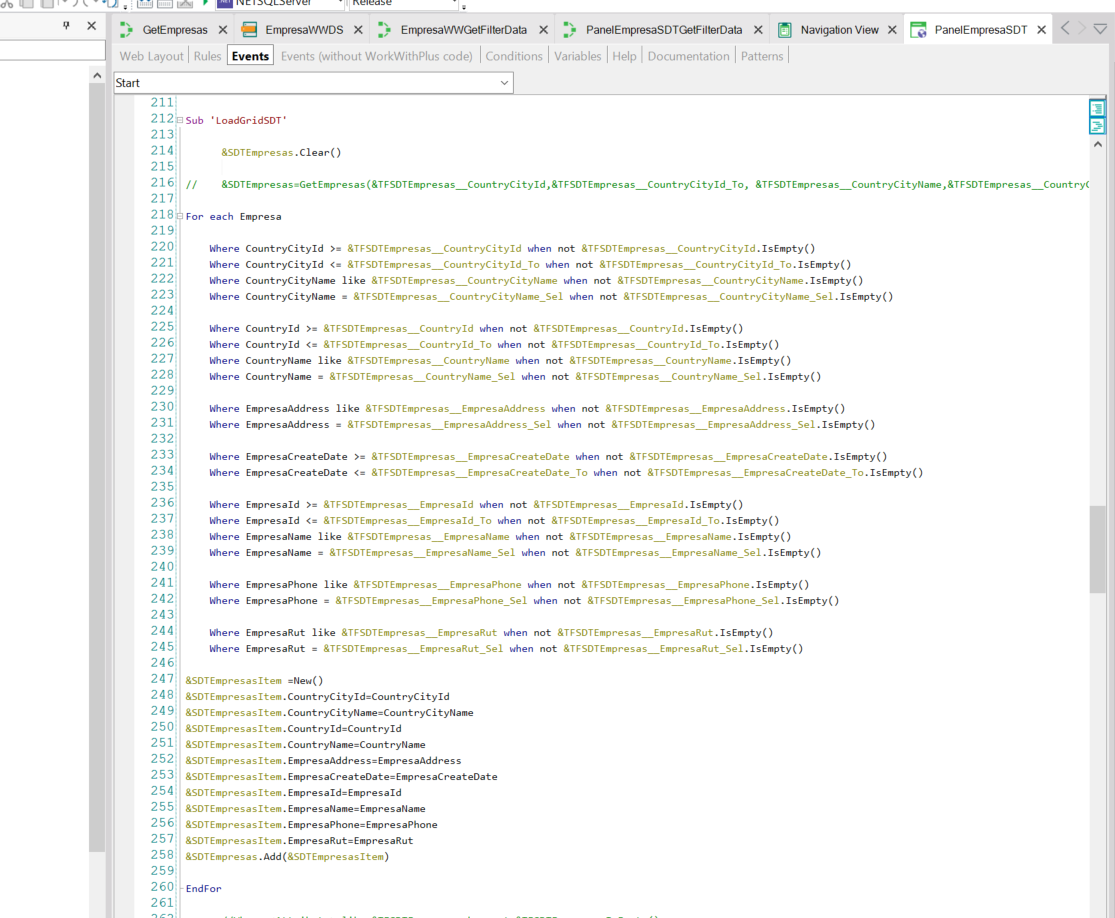This screenshot has height=918, width=1115.
Task: Click the GetEmpresas procedure tab icon
Action: click(x=127, y=30)
